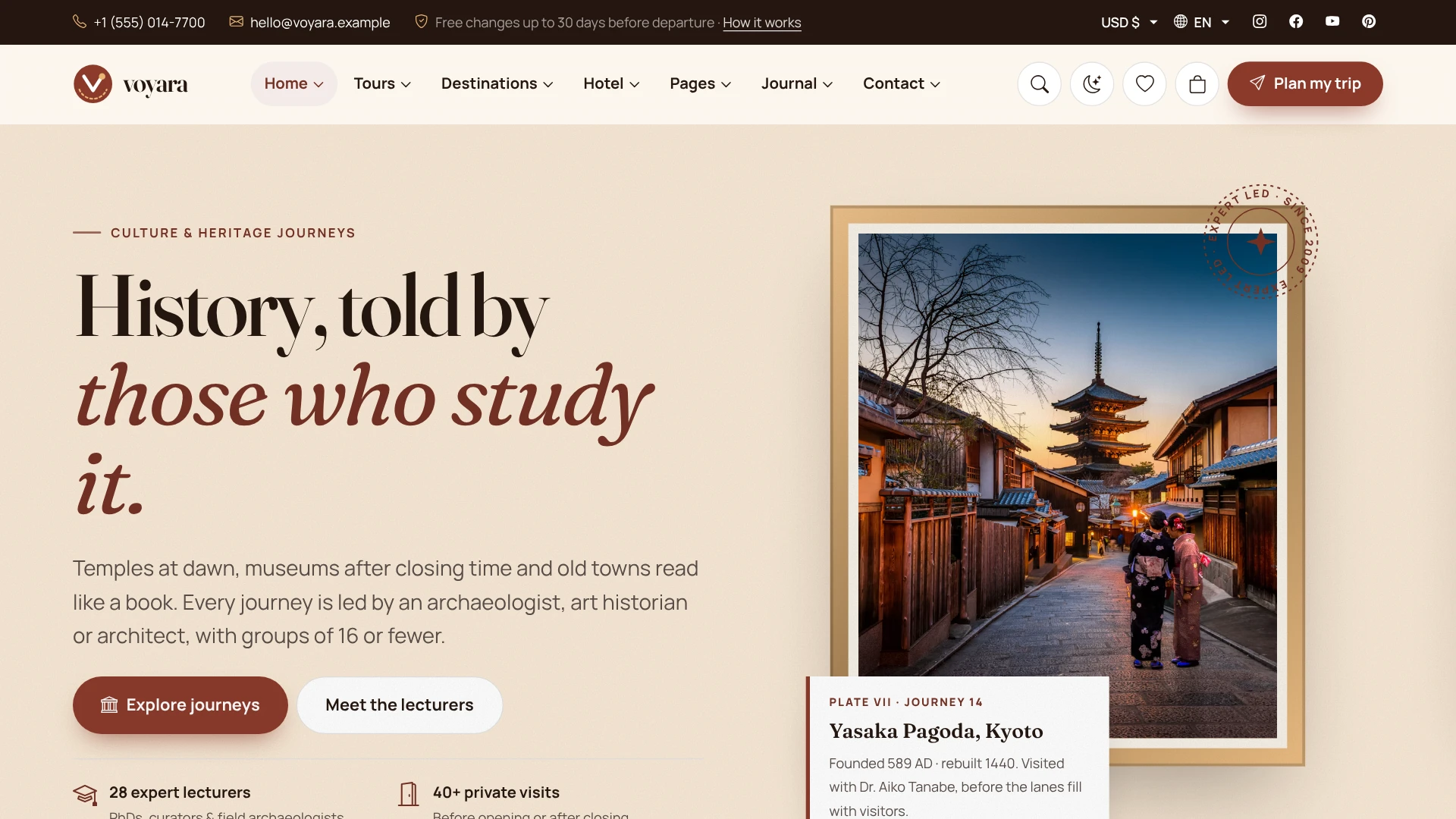Expand the Destinations menu
1456x819 pixels.
coord(497,83)
